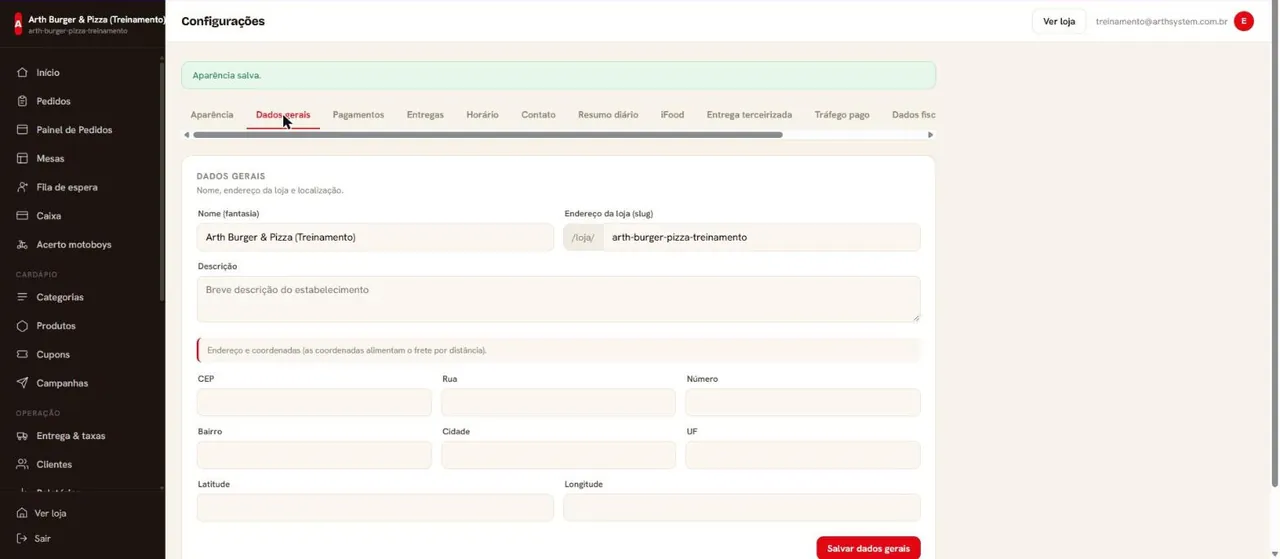1280x559 pixels.
Task: Click the Pedidos clipboard icon
Action: [x=22, y=101]
